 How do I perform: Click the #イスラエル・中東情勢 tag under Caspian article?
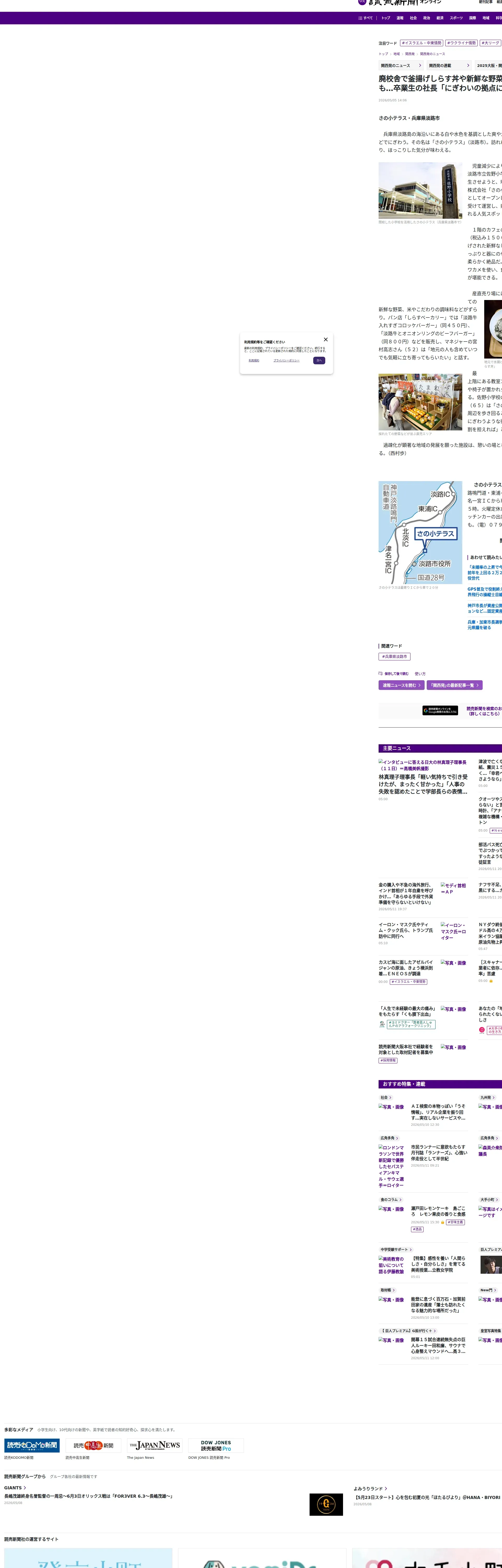click(x=408, y=982)
